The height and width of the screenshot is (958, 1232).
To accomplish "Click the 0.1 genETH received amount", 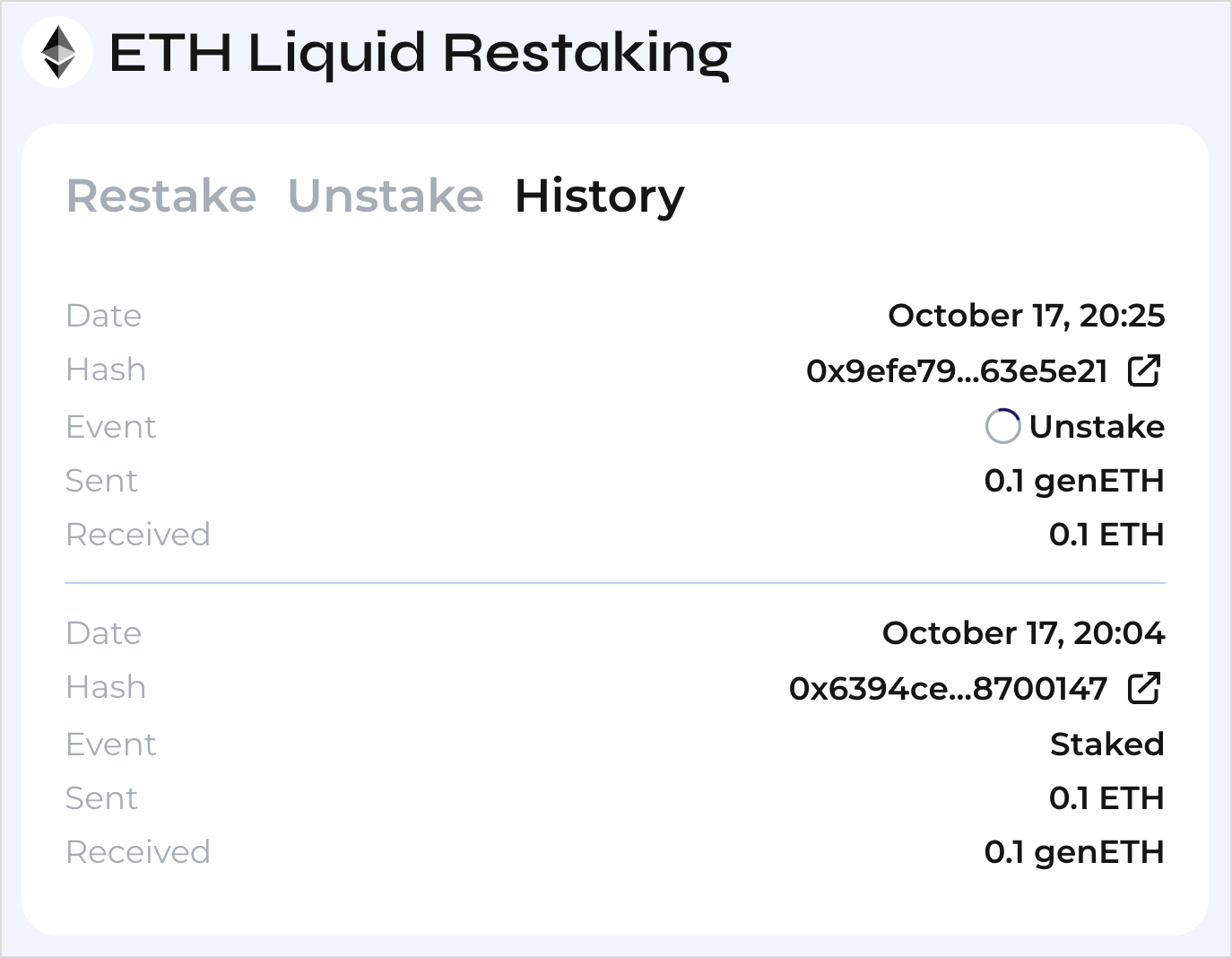I will [1074, 853].
